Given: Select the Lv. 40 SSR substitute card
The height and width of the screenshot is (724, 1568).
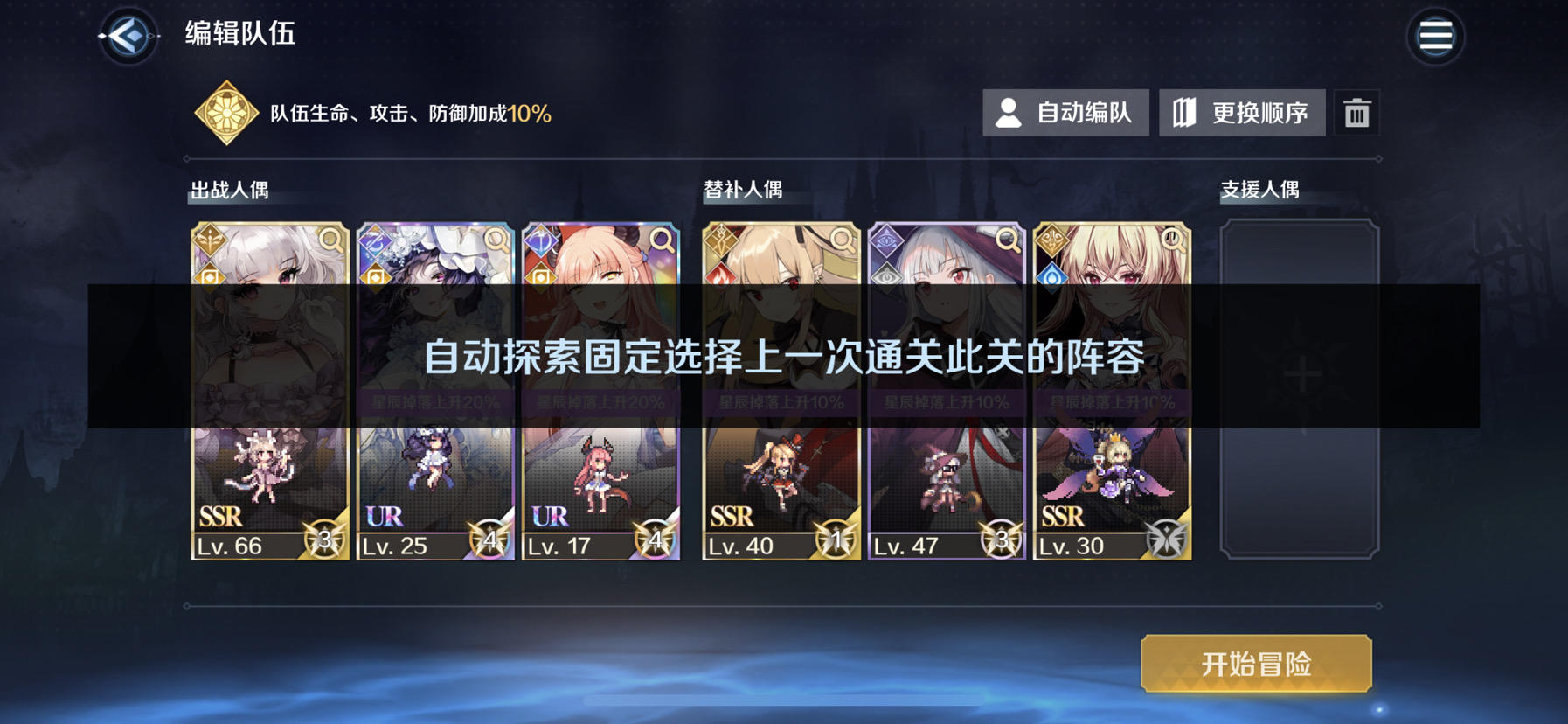Looking at the screenshot, I should pyautogui.click(x=781, y=391).
